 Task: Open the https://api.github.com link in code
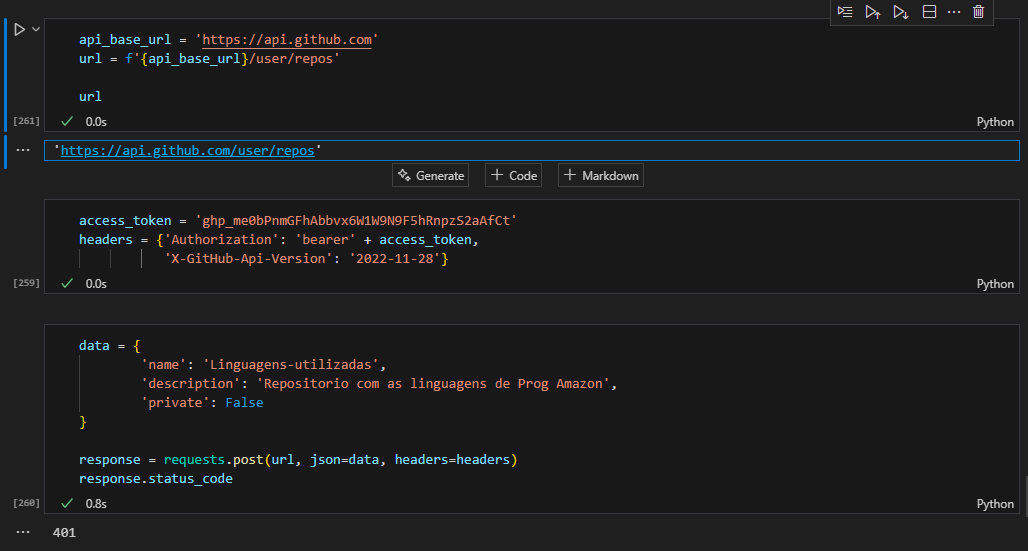click(287, 40)
